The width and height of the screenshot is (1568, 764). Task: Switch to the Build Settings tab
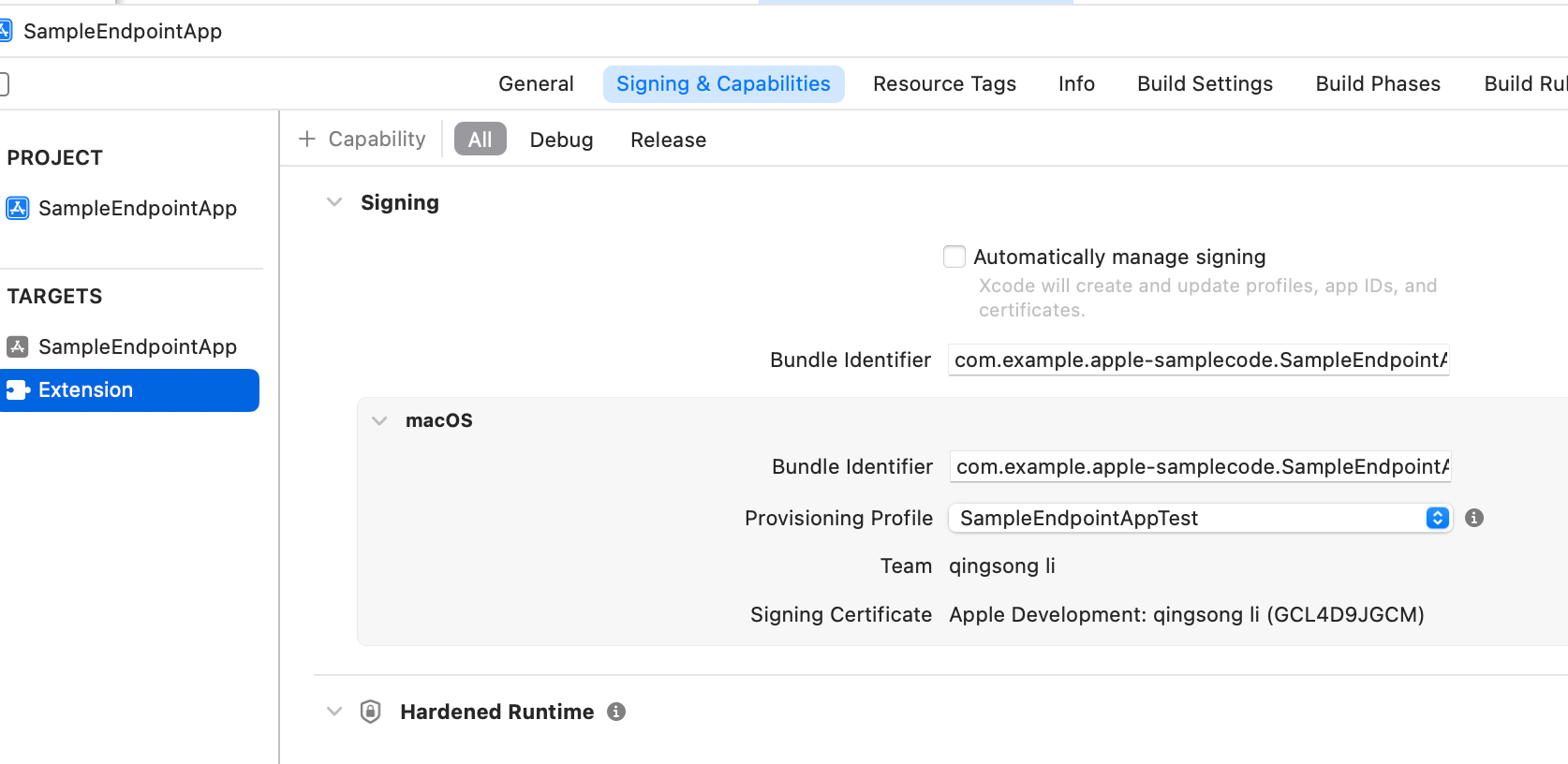[x=1205, y=84]
